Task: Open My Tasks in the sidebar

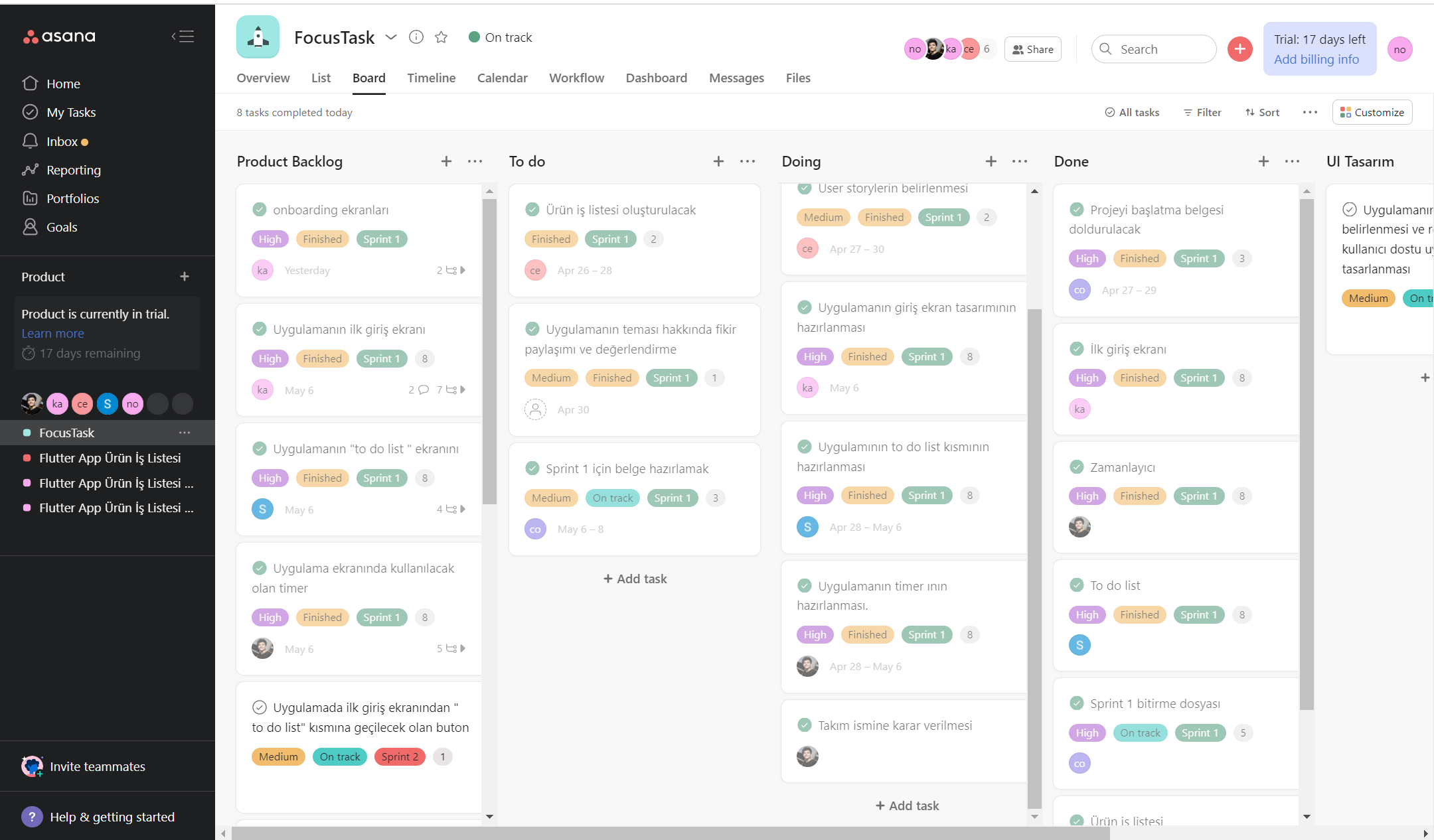Action: click(x=70, y=111)
